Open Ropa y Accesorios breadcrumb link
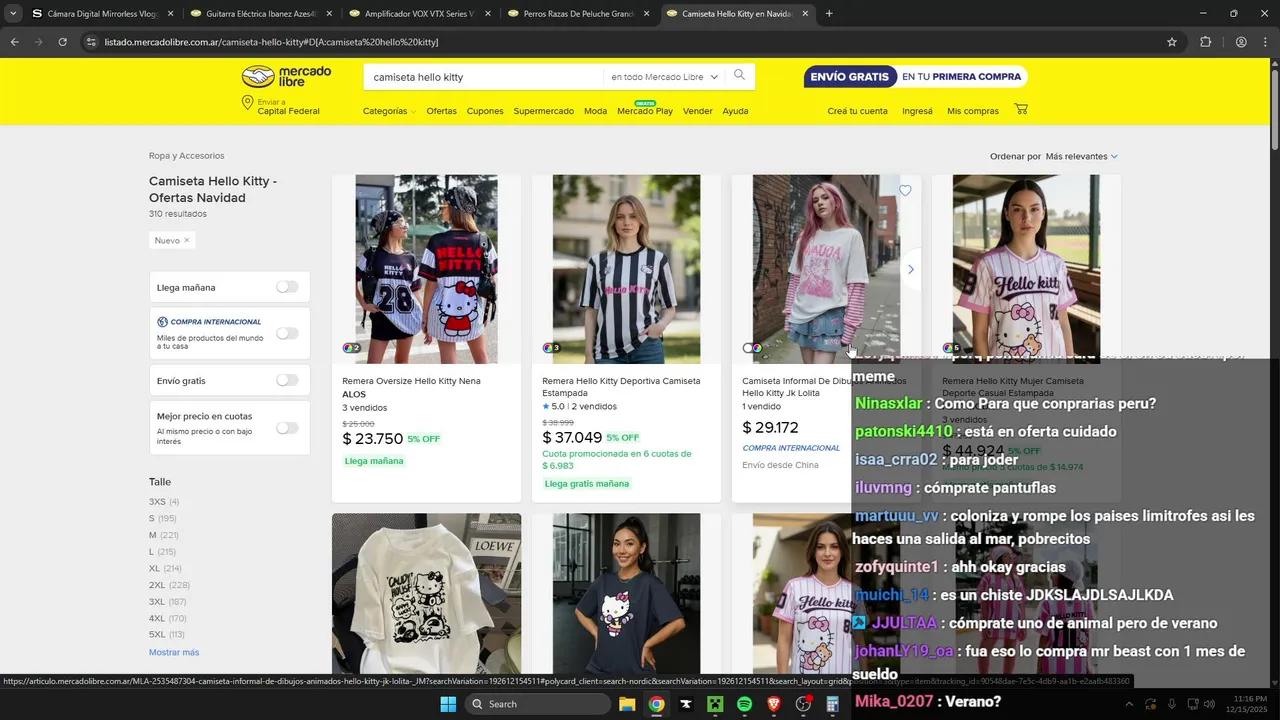Screen dimensions: 1280x720 pos(187,156)
